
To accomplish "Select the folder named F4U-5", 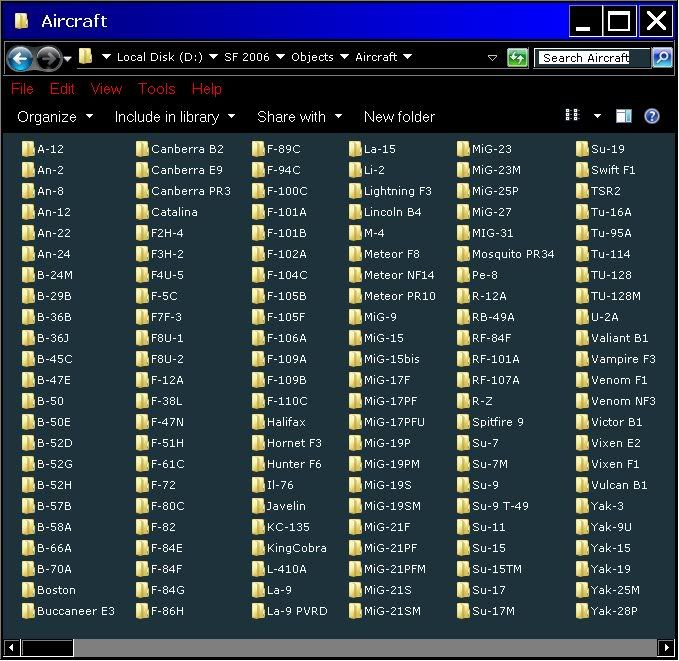I will [x=160, y=275].
